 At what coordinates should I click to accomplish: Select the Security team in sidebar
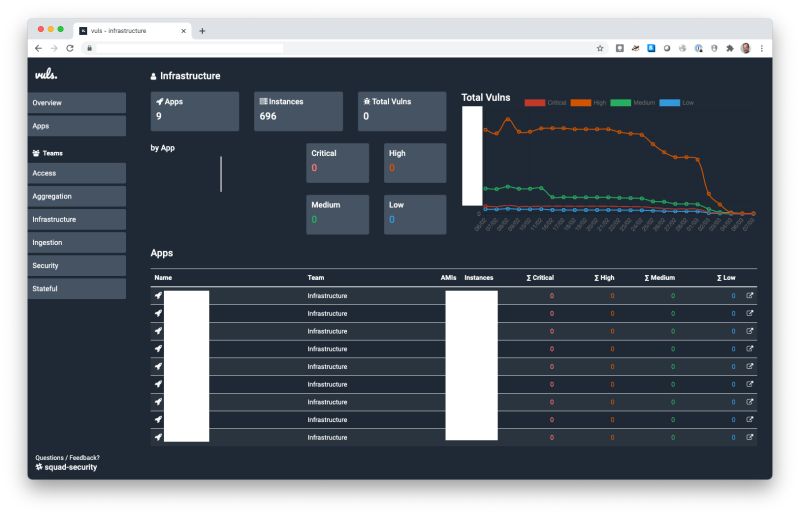click(x=77, y=265)
